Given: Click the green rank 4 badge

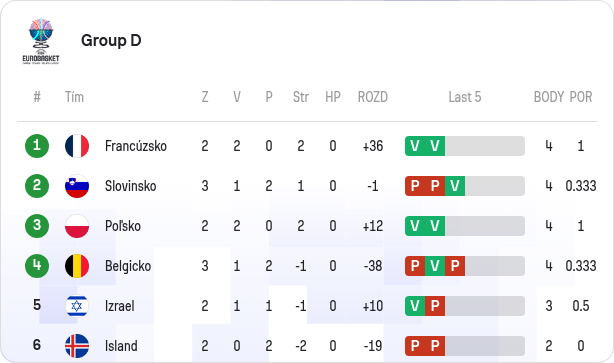Looking at the screenshot, I should coord(37,266).
